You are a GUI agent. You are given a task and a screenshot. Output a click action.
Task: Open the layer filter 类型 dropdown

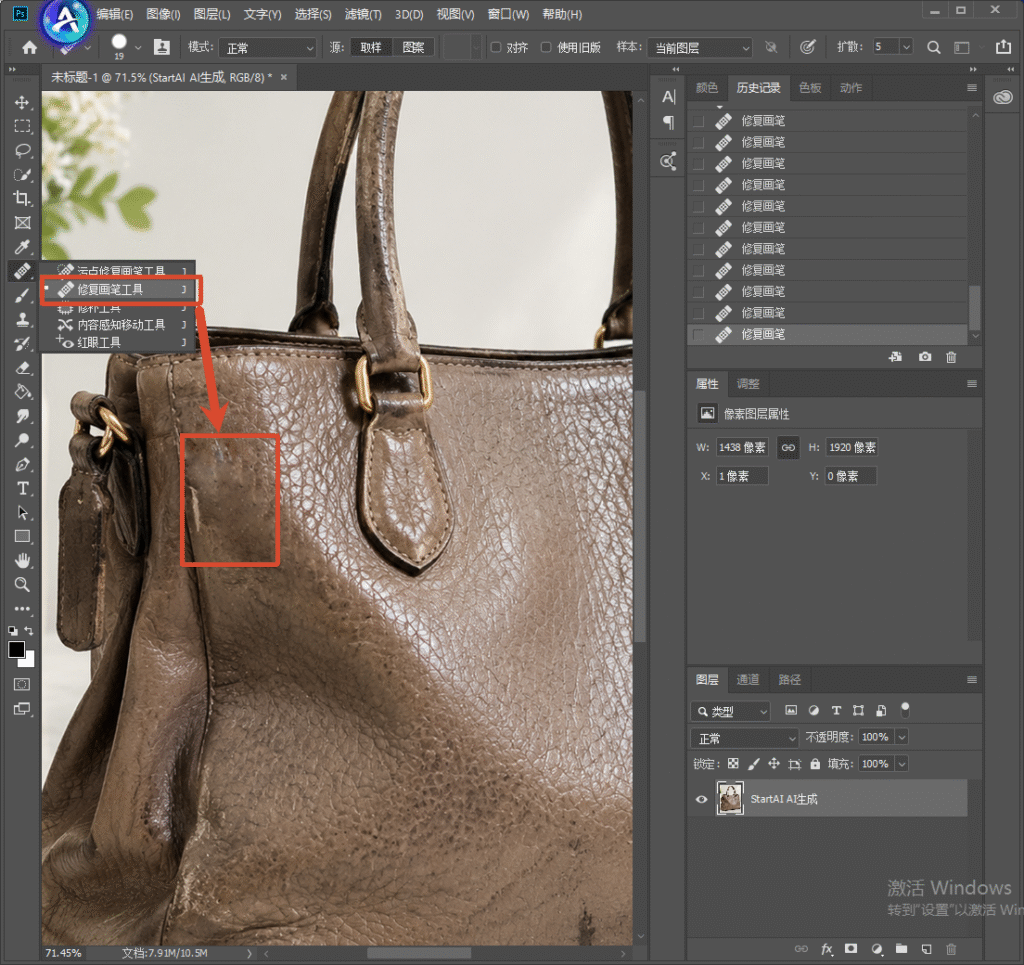point(731,711)
